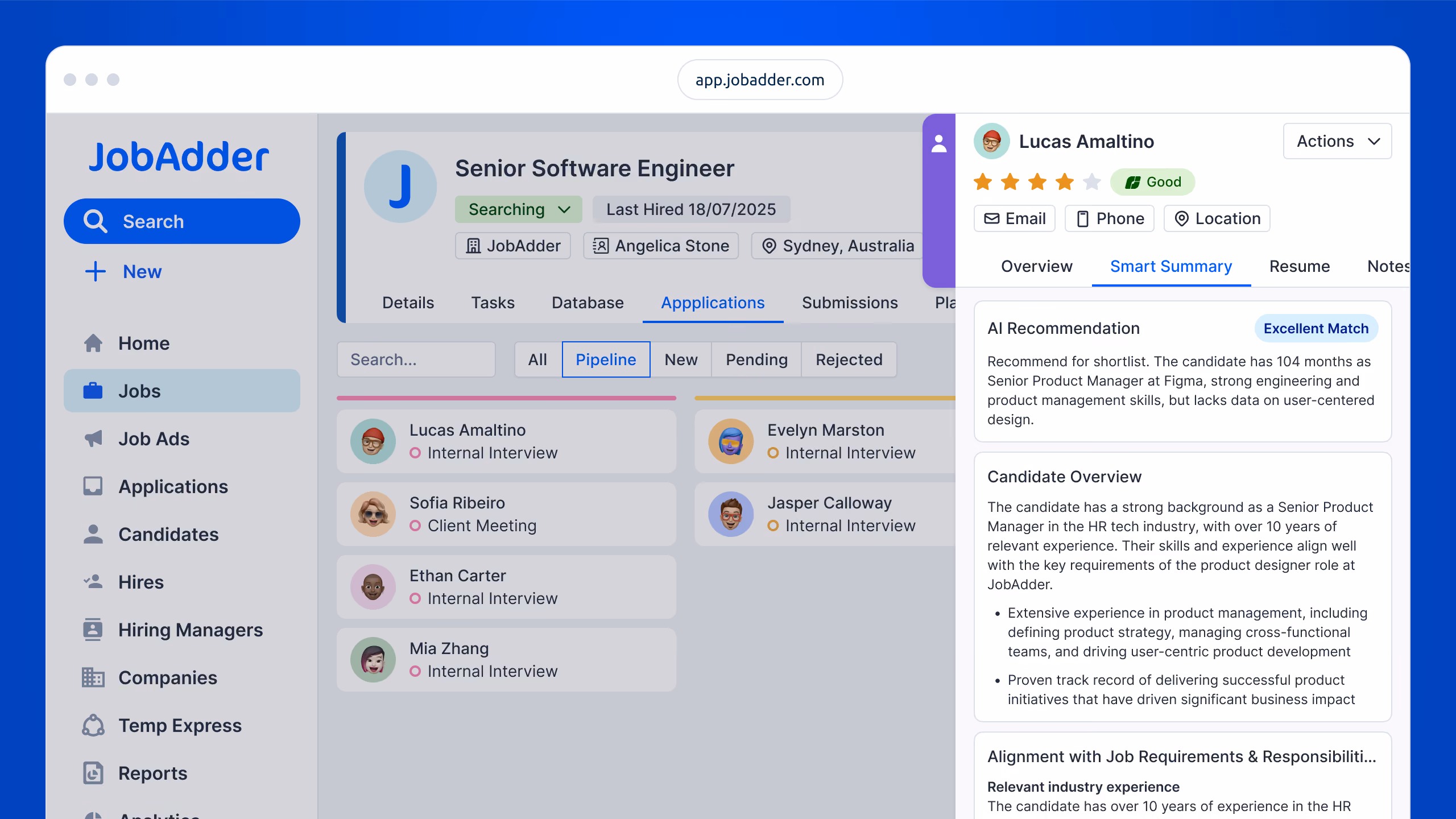This screenshot has height=819, width=1456.
Task: Select the Pending filter
Action: click(x=756, y=359)
